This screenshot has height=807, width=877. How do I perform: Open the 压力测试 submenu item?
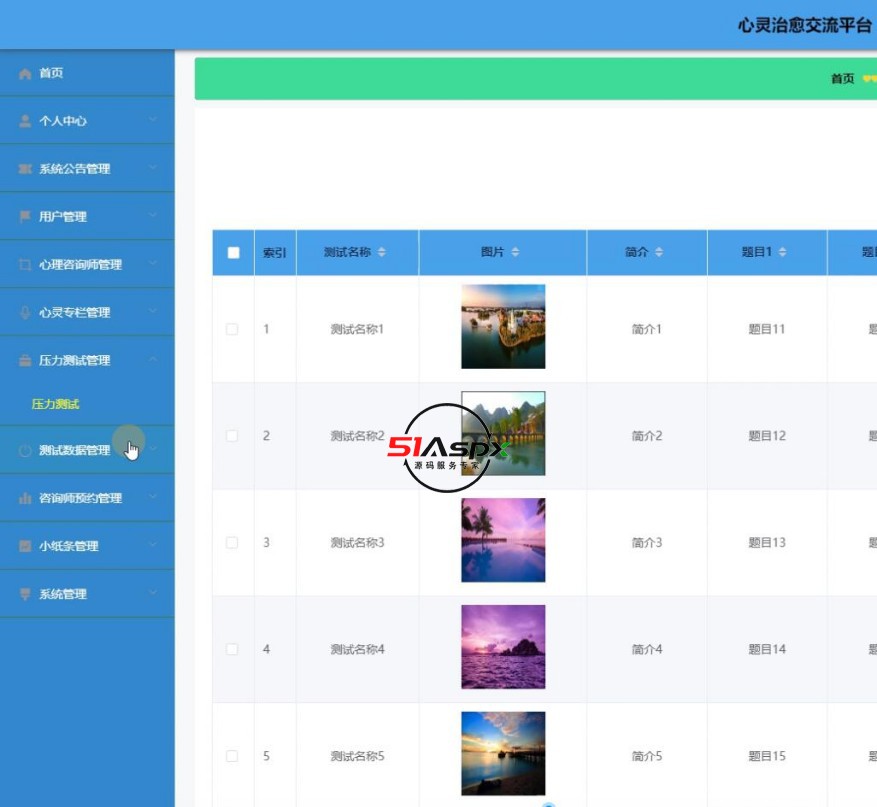pos(55,404)
